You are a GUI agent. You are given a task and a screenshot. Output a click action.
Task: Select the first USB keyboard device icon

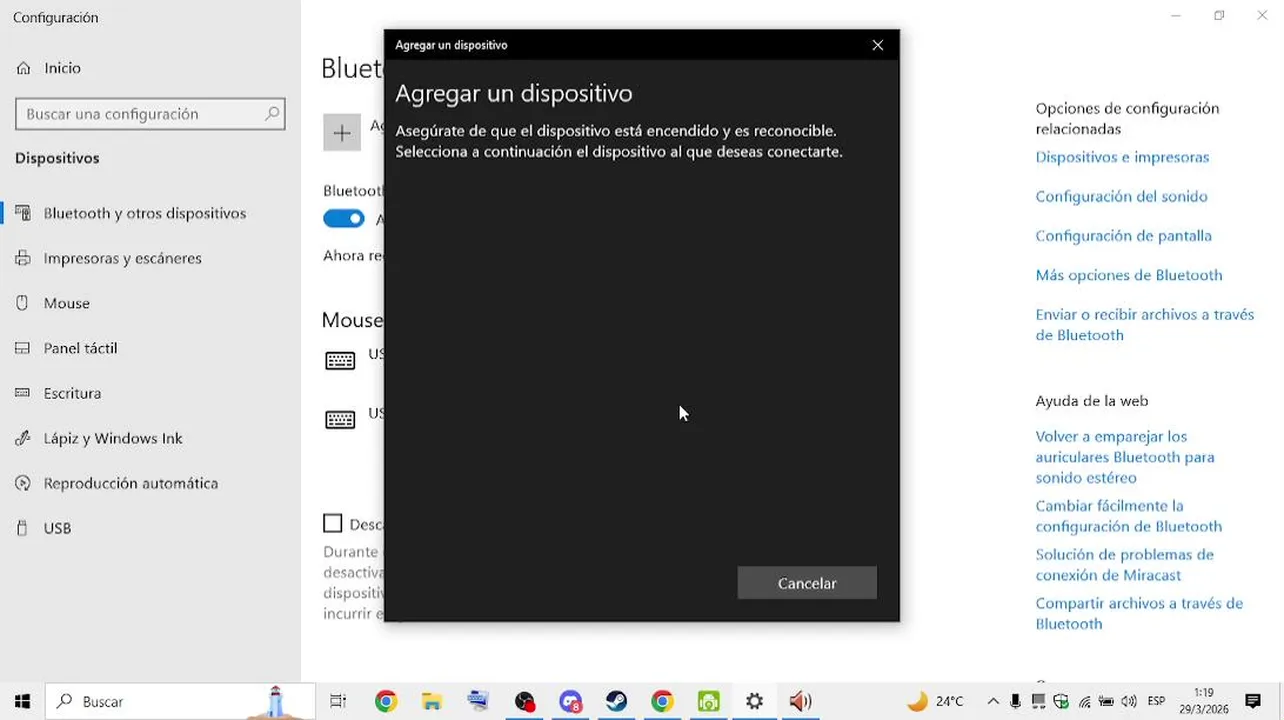click(340, 361)
